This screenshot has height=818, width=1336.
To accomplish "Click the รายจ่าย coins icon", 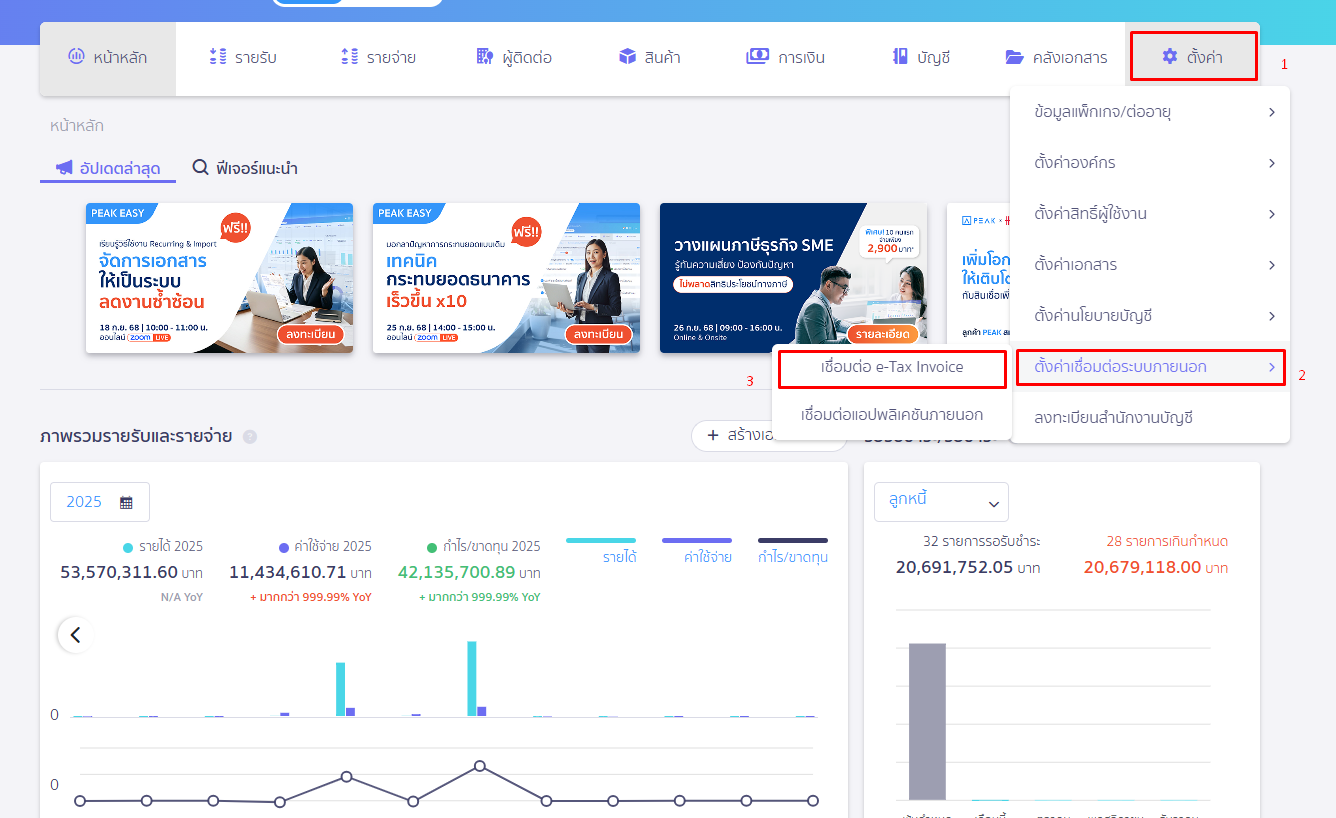I will [349, 57].
